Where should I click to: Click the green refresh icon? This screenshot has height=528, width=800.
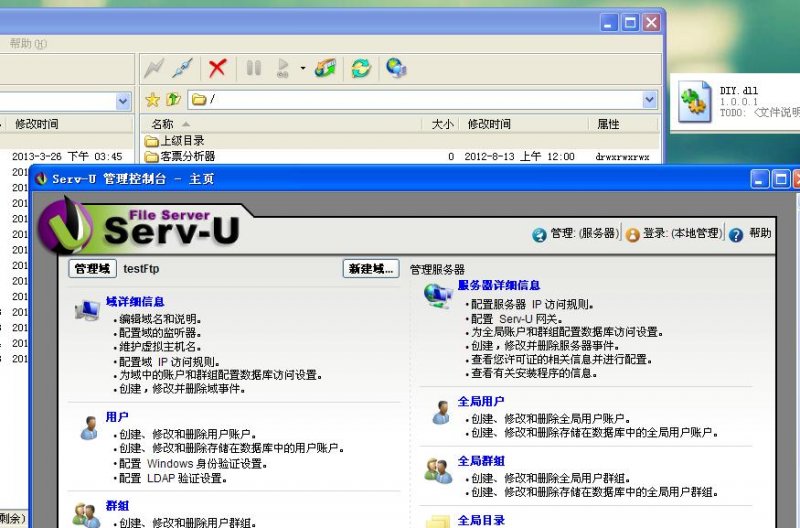click(x=361, y=68)
